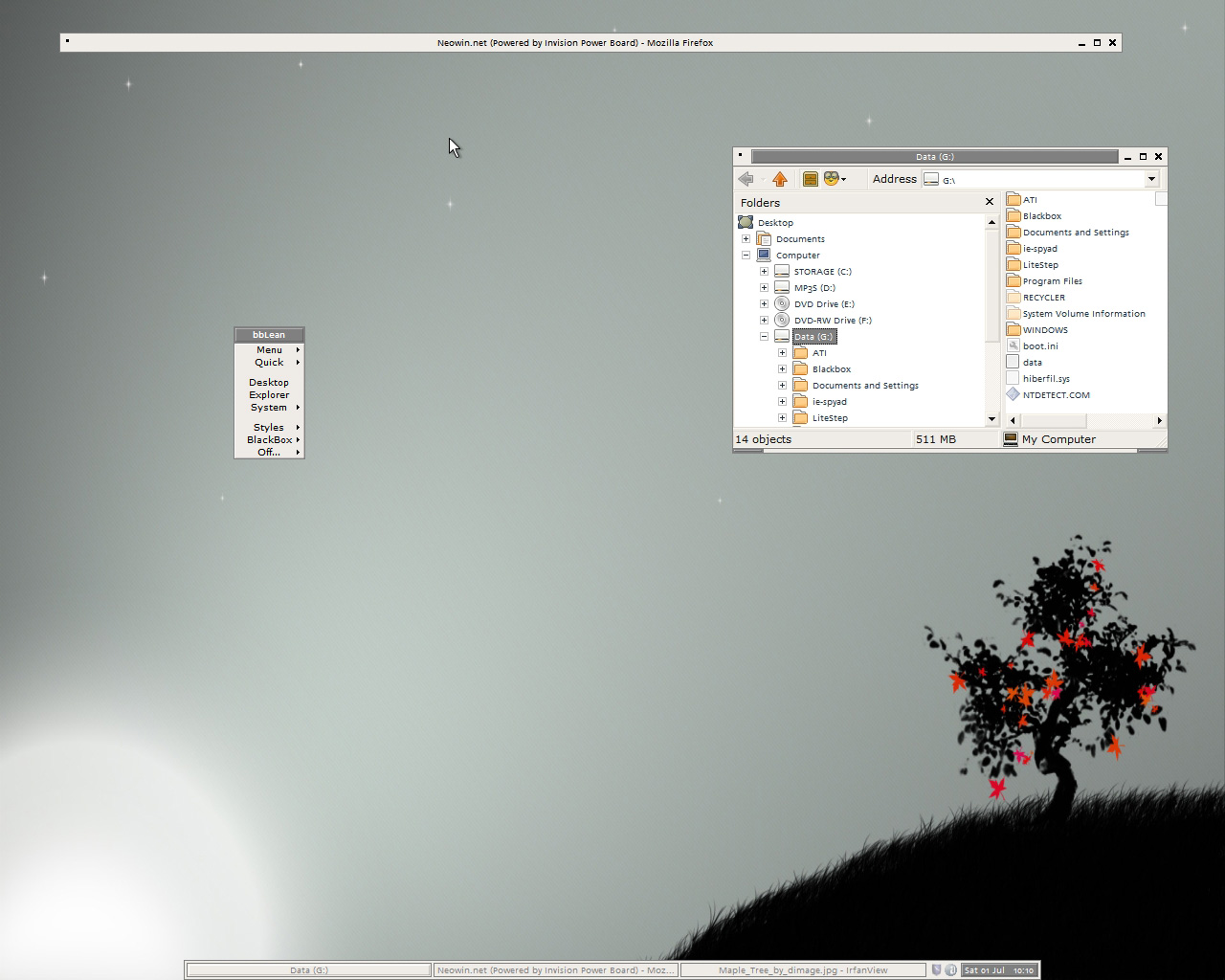Choose Desktop from the bbLean menu
The width and height of the screenshot is (1225, 980).
point(269,383)
